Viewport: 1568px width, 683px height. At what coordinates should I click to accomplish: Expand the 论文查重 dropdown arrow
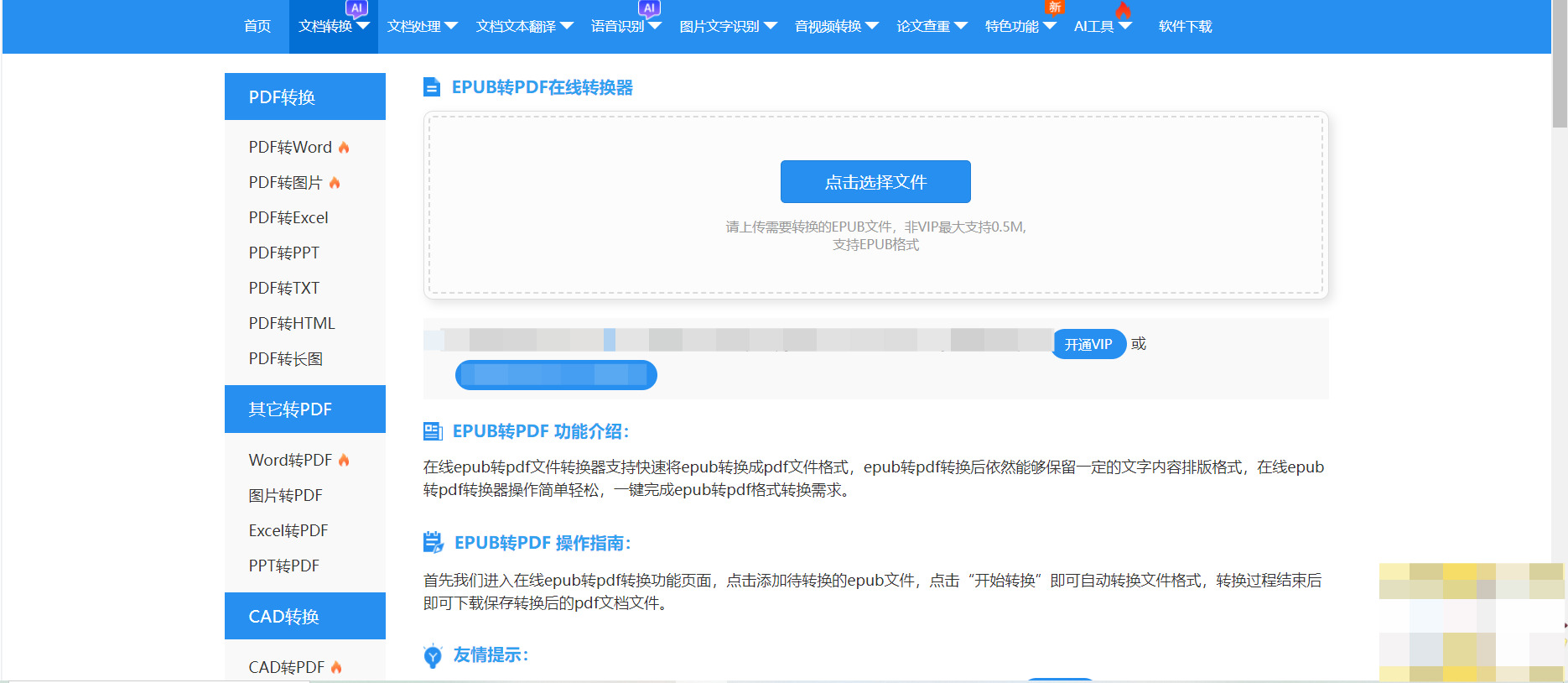[961, 26]
